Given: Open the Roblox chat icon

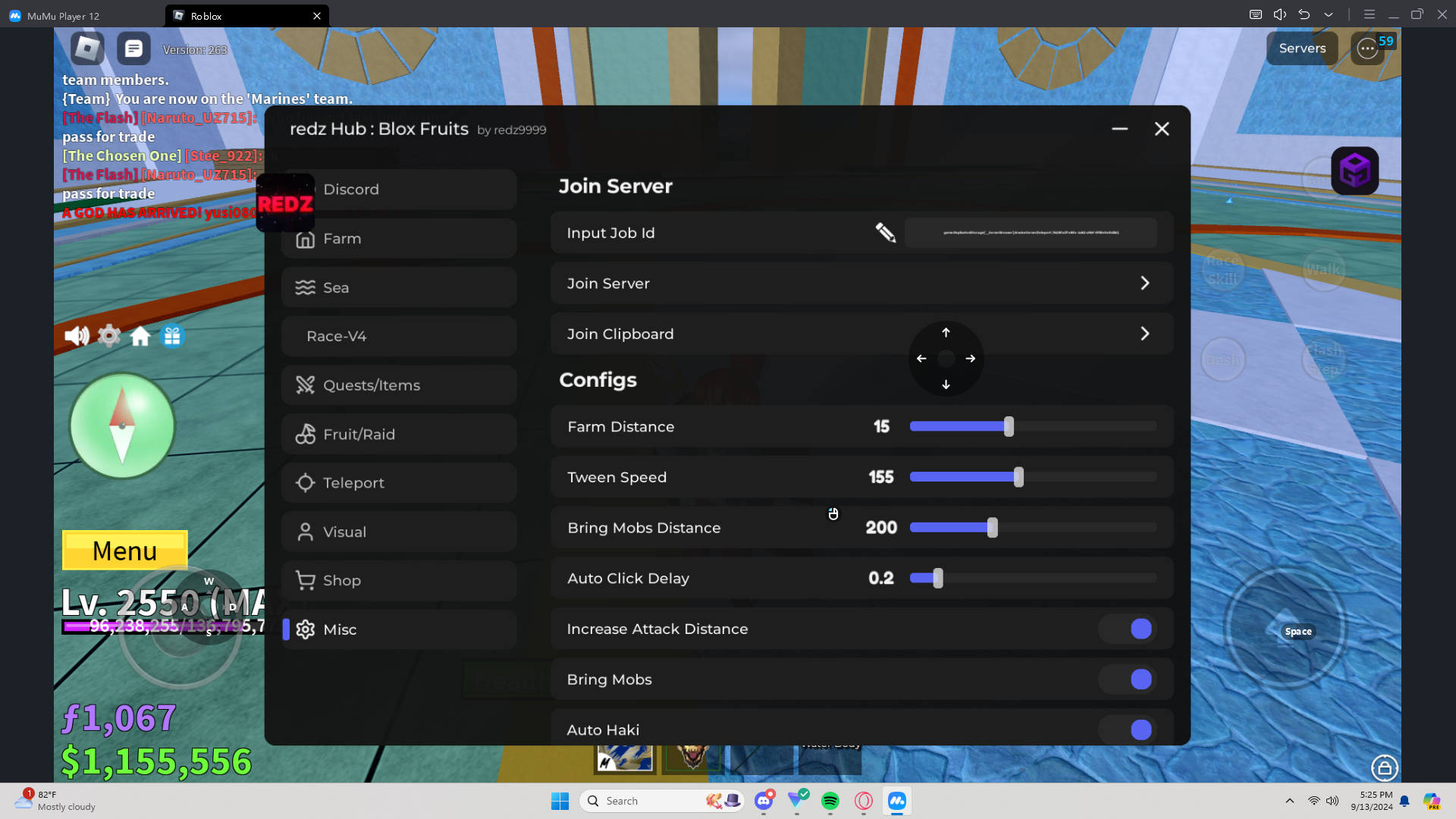Looking at the screenshot, I should point(133,49).
